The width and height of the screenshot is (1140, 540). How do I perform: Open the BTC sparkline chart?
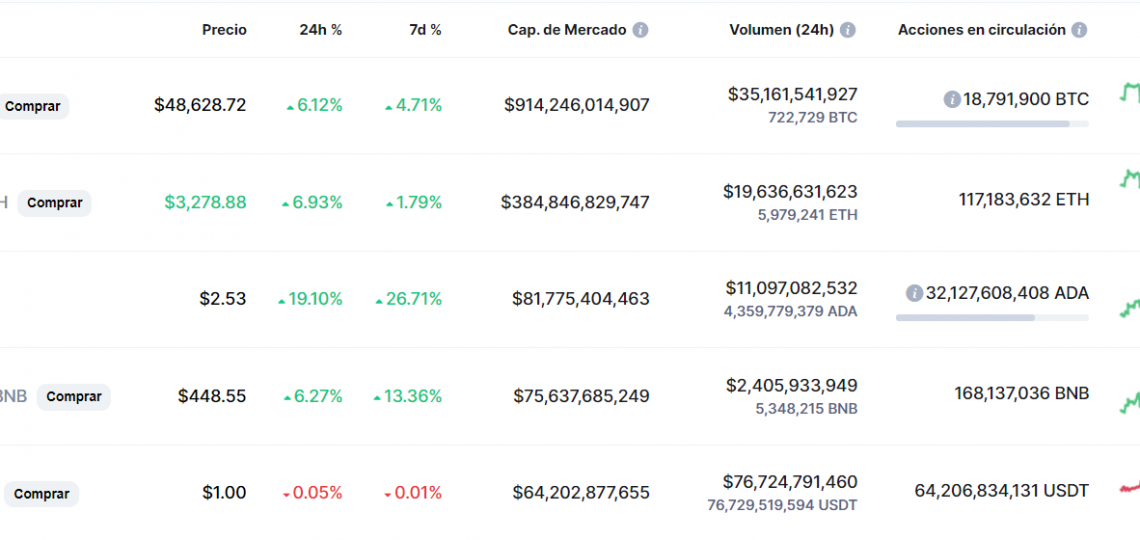point(1129,94)
